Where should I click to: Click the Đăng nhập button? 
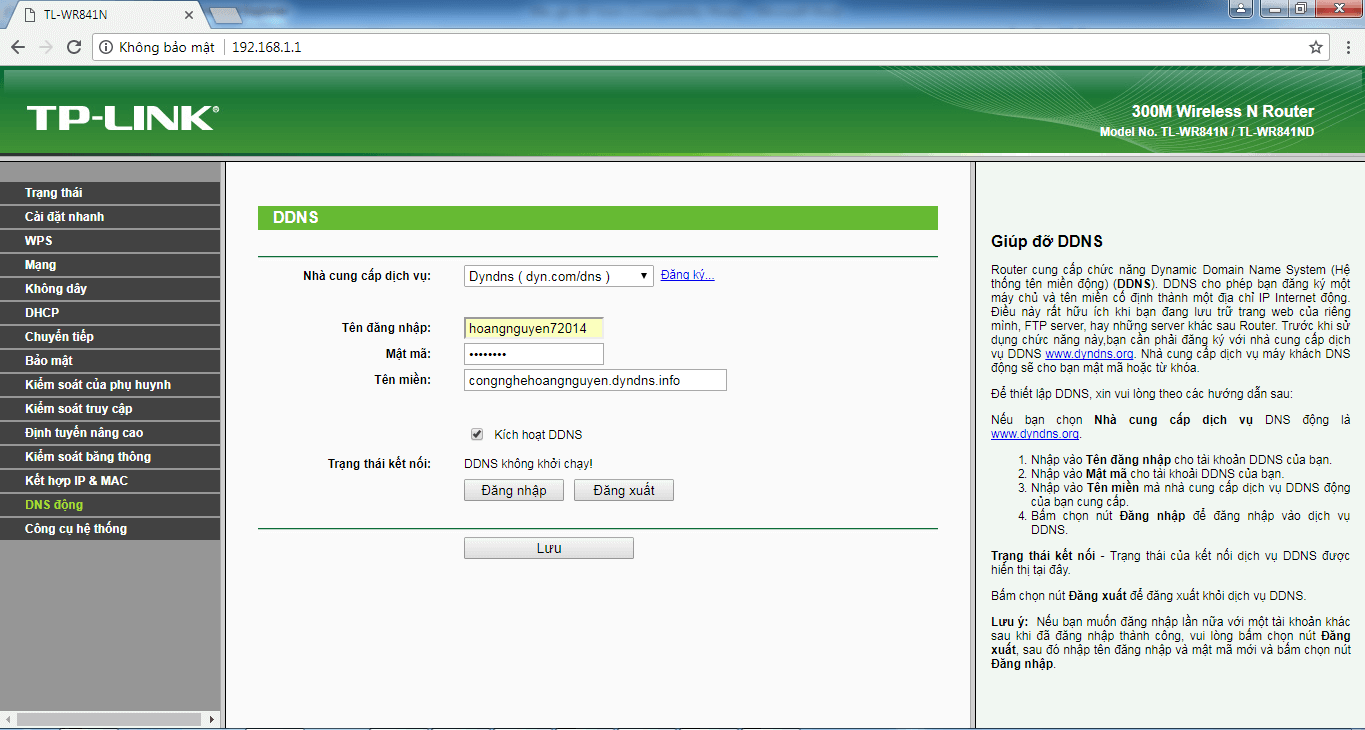click(513, 490)
